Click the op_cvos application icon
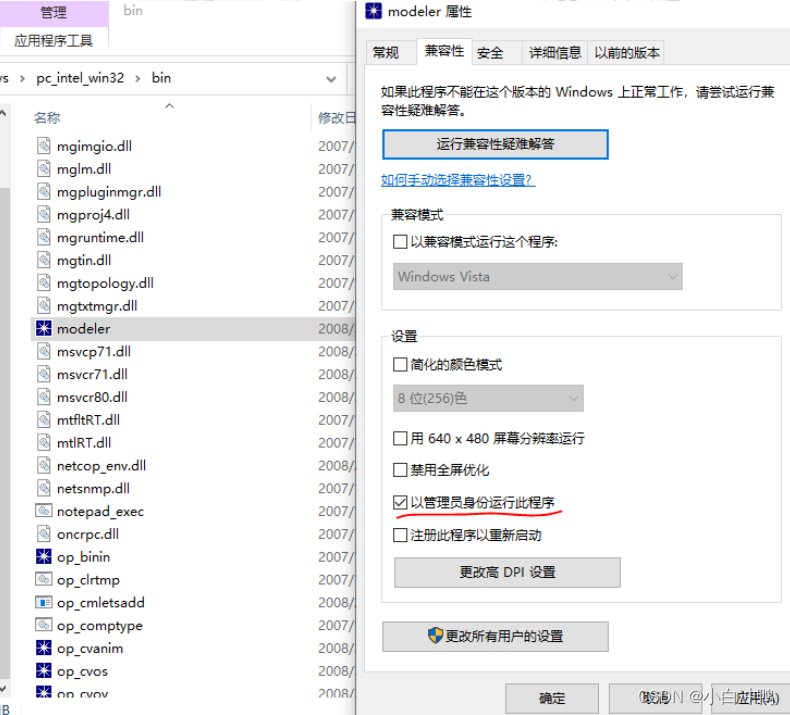The width and height of the screenshot is (790, 715). pyautogui.click(x=44, y=671)
